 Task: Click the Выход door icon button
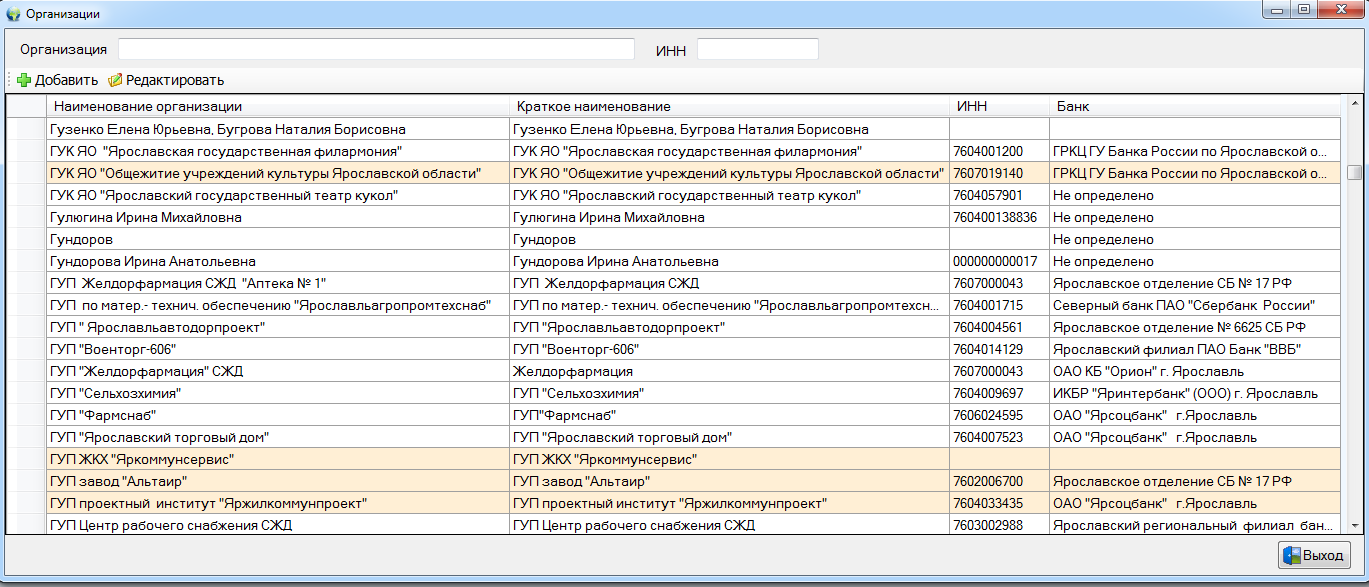[x=1314, y=555]
